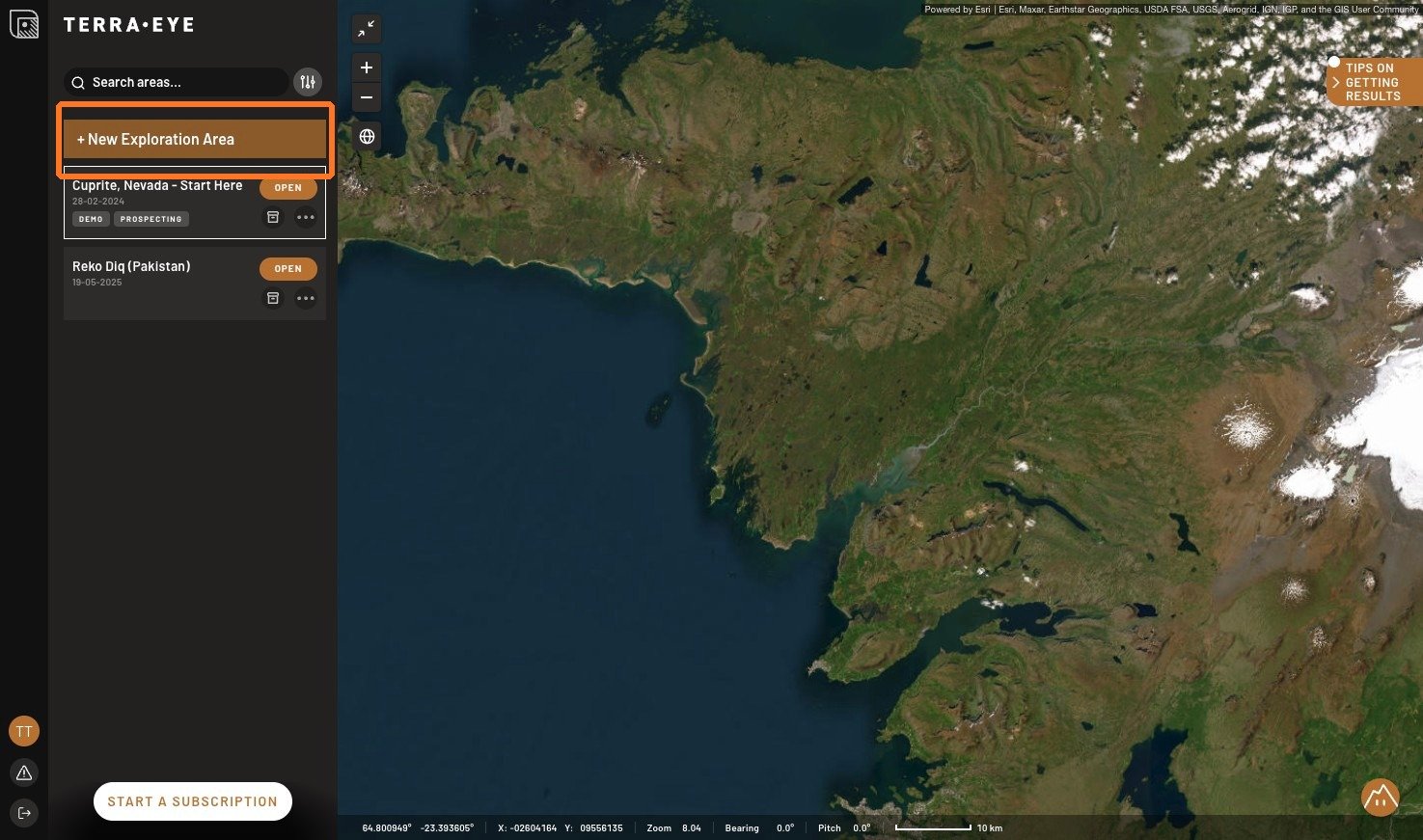1423x840 pixels.
Task: Click the orange mountain icon on map
Action: [x=1381, y=798]
